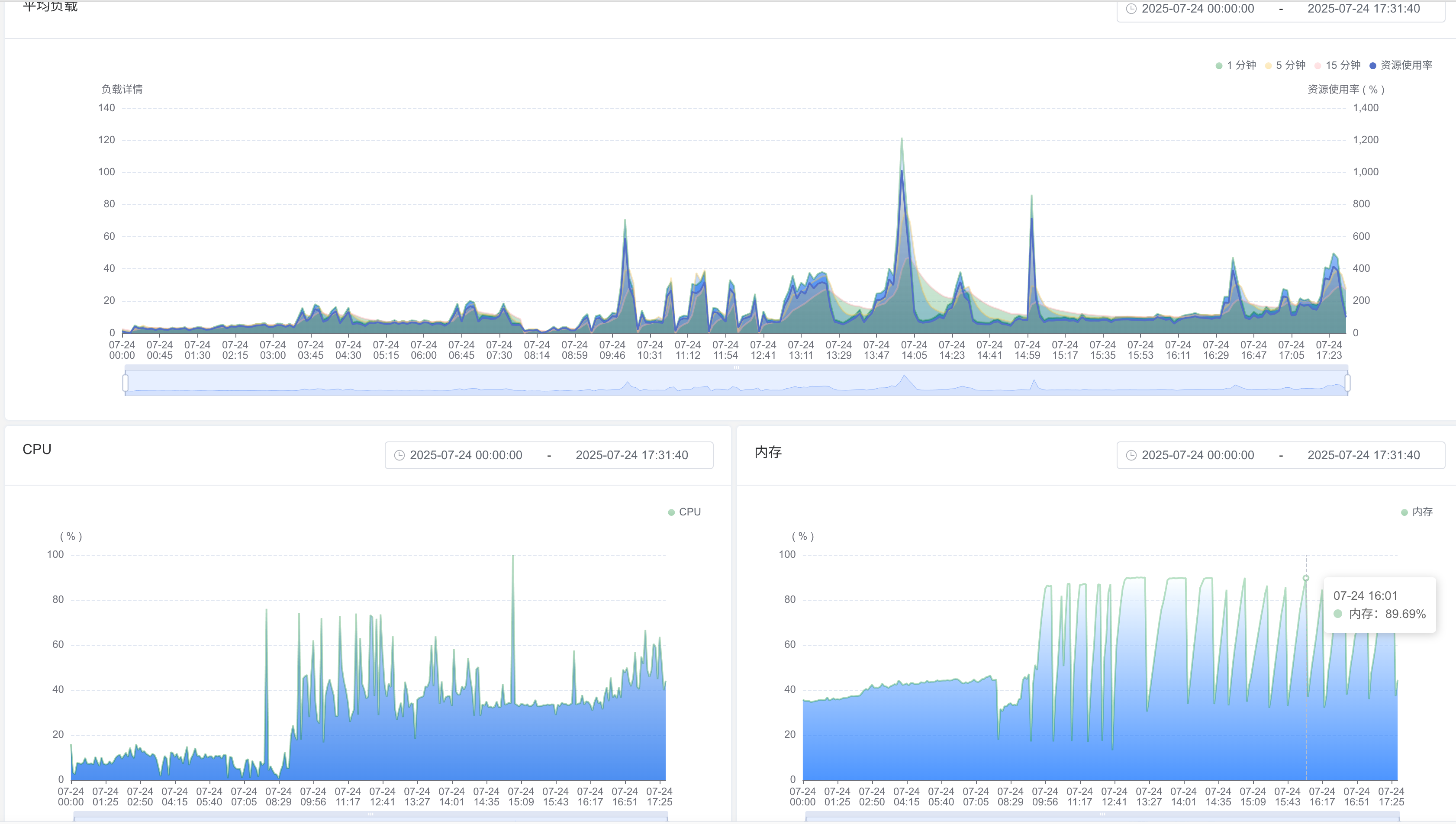
Task: Toggle the 内存 legend item in memory chart
Action: click(1416, 512)
